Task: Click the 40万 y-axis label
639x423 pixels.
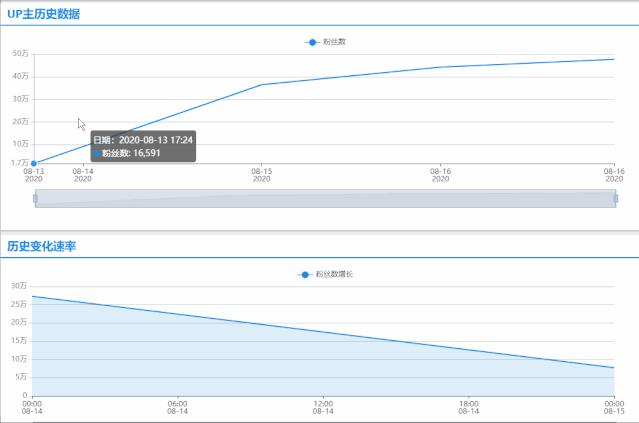Action: pyautogui.click(x=20, y=76)
